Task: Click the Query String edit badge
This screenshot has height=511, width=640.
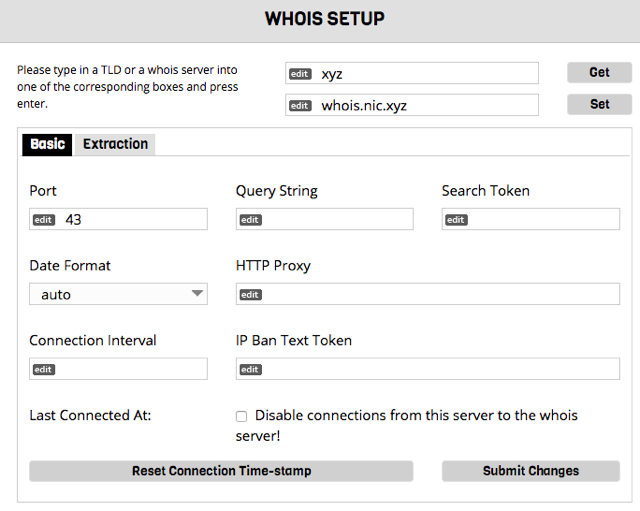Action: (x=250, y=220)
